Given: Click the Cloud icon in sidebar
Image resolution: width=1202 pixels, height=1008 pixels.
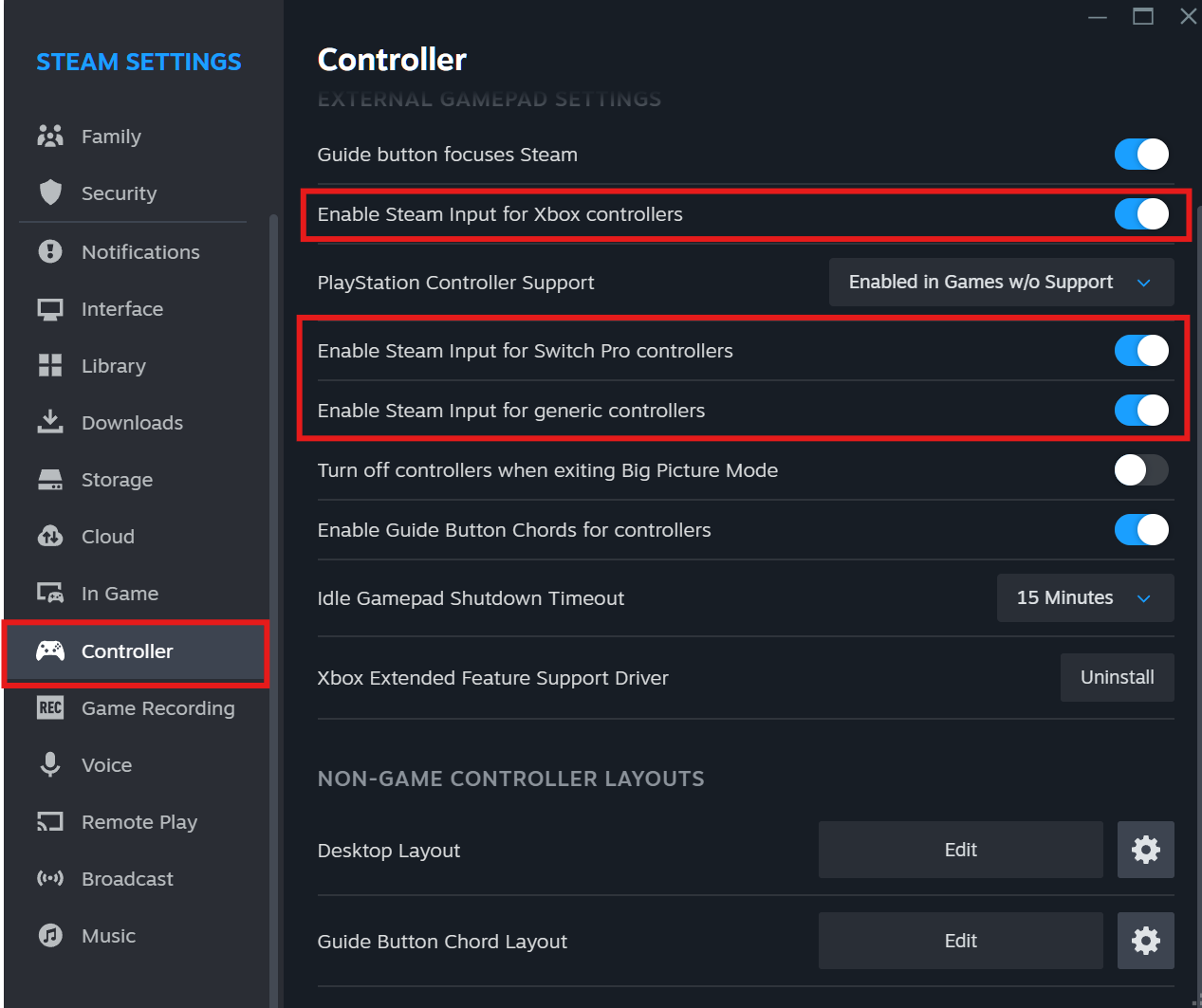Looking at the screenshot, I should click(x=50, y=537).
